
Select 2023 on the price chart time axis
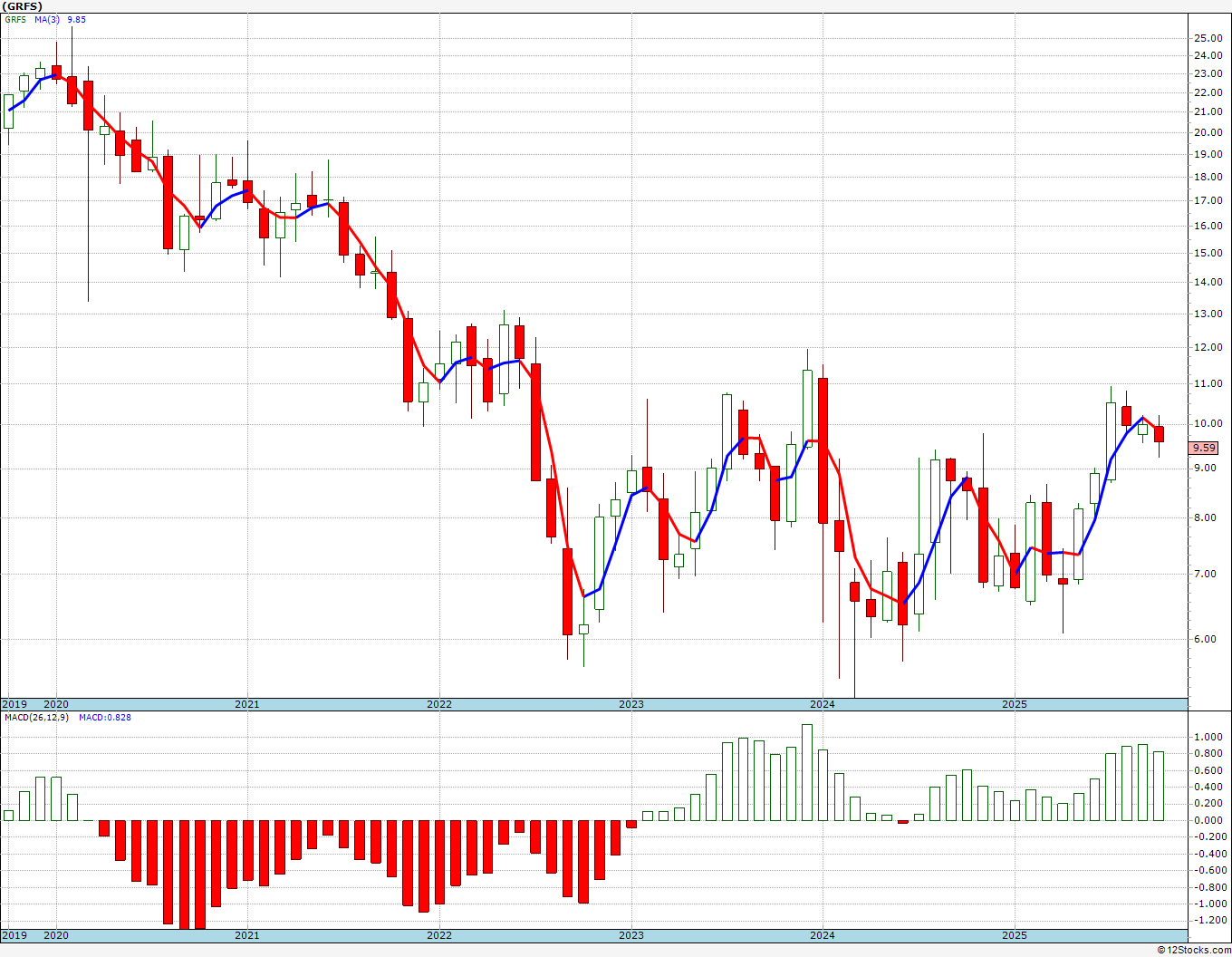[631, 704]
